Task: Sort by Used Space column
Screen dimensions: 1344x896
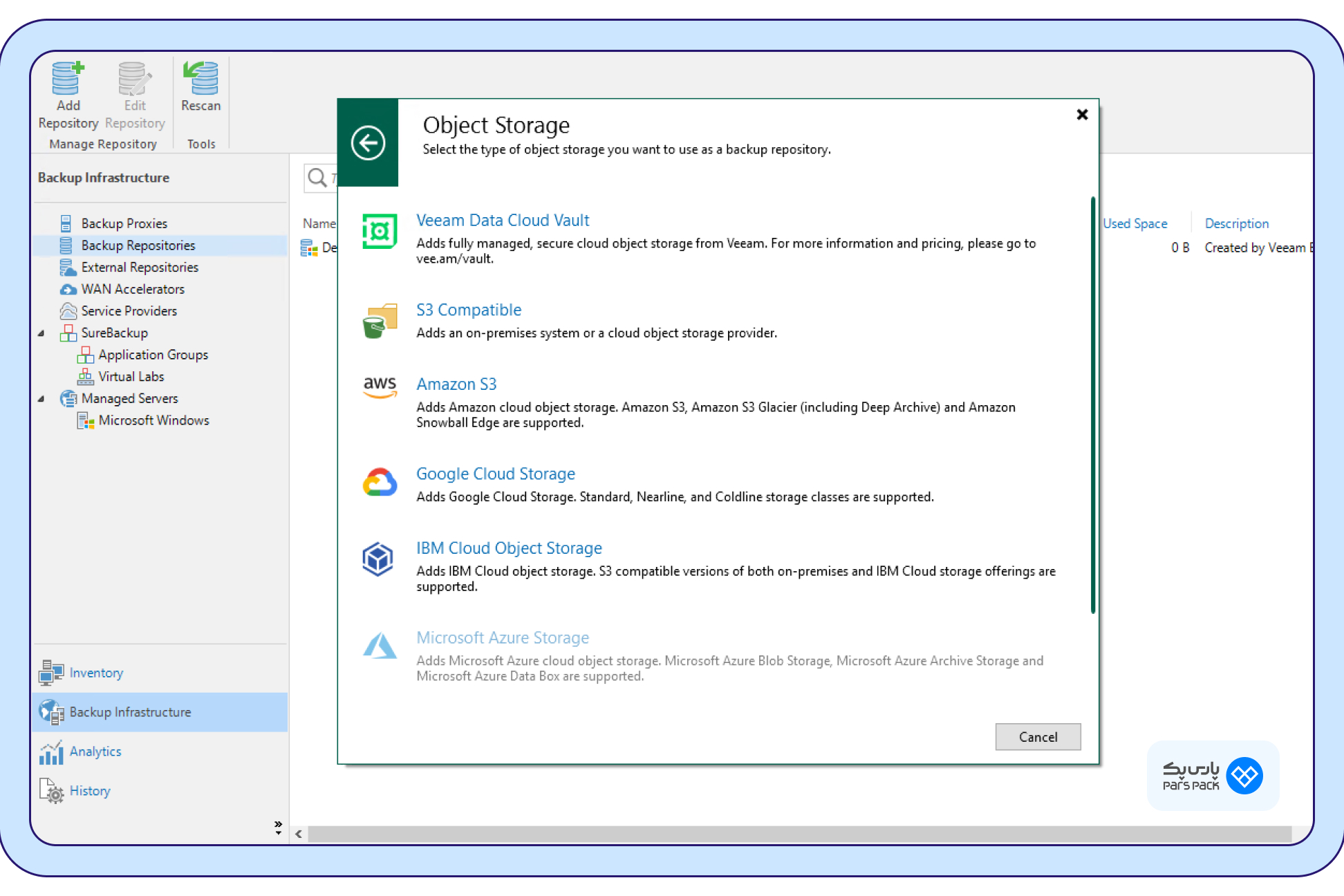Action: coord(1135,223)
